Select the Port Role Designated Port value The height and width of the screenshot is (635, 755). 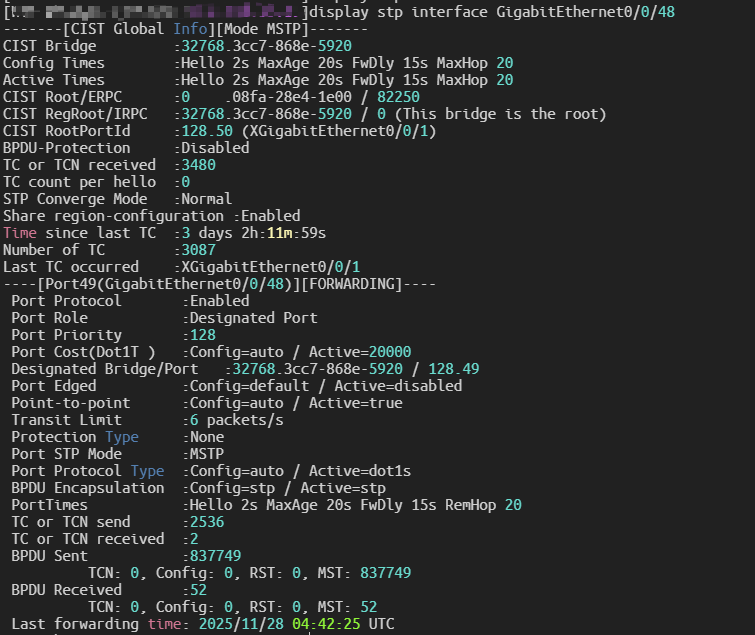tap(253, 318)
